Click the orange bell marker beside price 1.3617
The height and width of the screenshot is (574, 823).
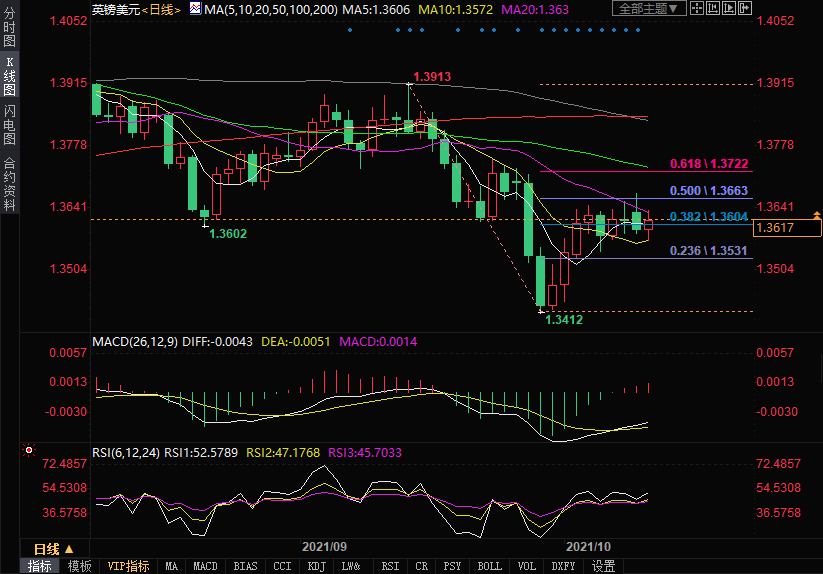click(817, 215)
